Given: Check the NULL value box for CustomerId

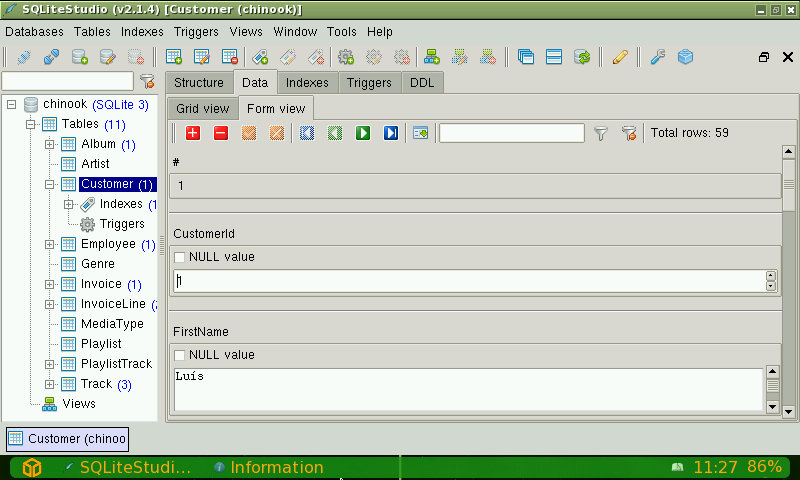Looking at the screenshot, I should point(180,257).
